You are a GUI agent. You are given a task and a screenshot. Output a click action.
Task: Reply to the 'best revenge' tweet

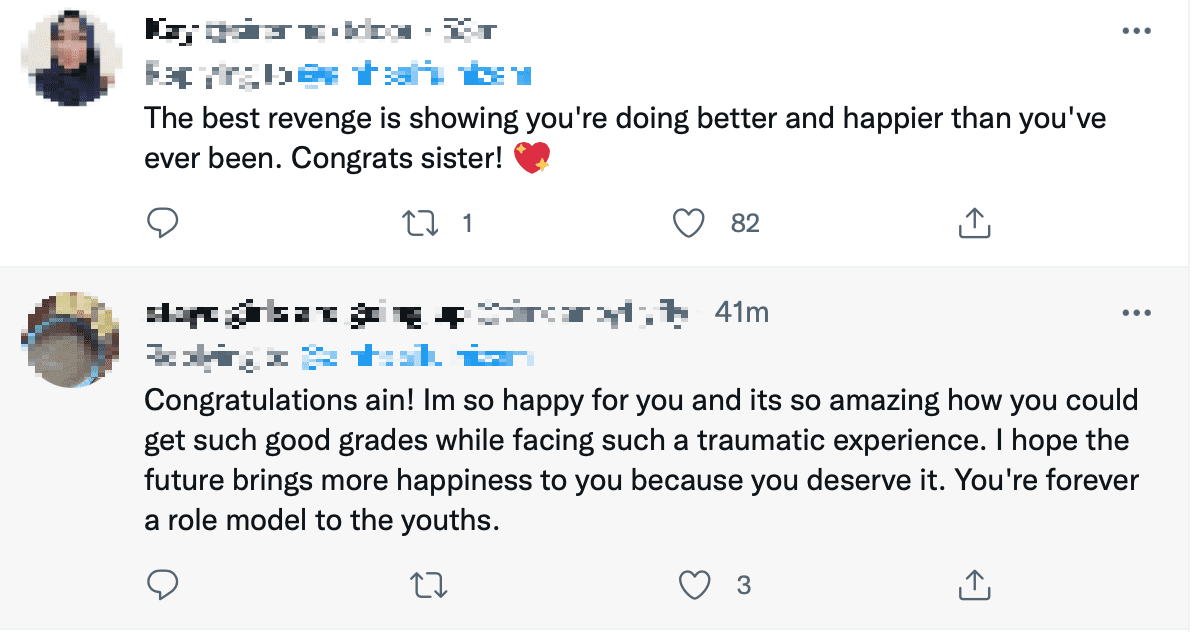[x=162, y=223]
